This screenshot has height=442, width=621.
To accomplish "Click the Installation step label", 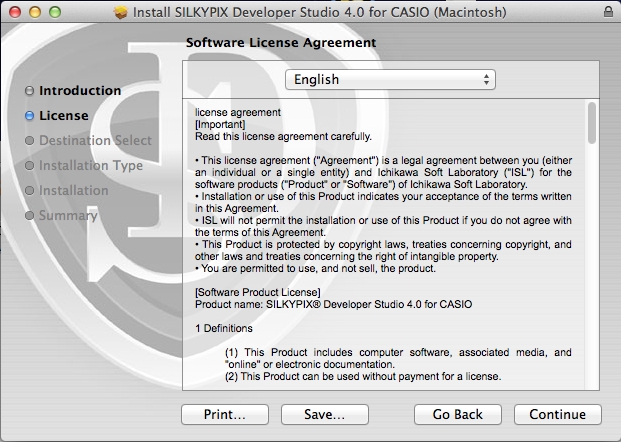I will coord(74,191).
